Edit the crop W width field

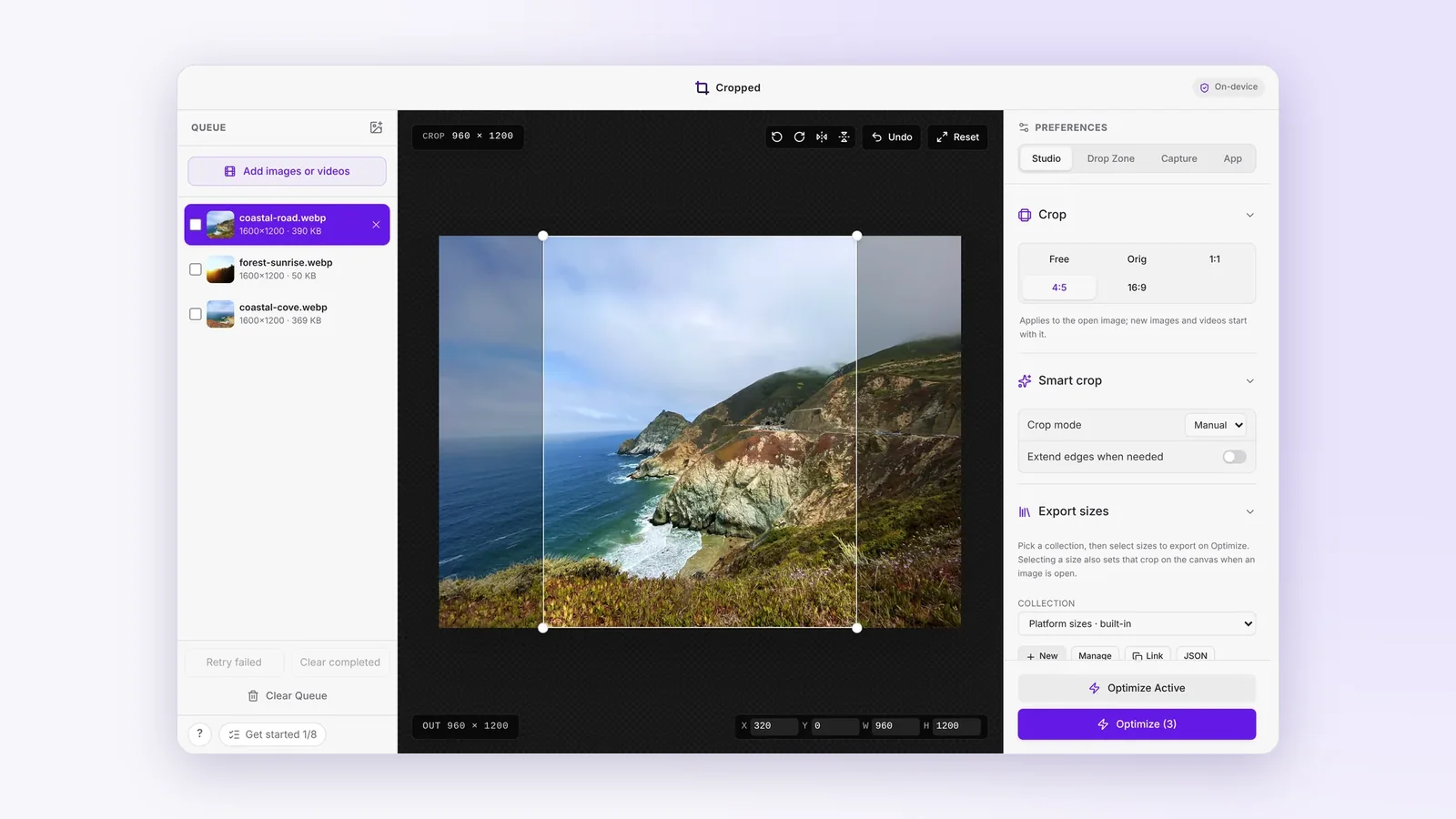click(x=895, y=726)
